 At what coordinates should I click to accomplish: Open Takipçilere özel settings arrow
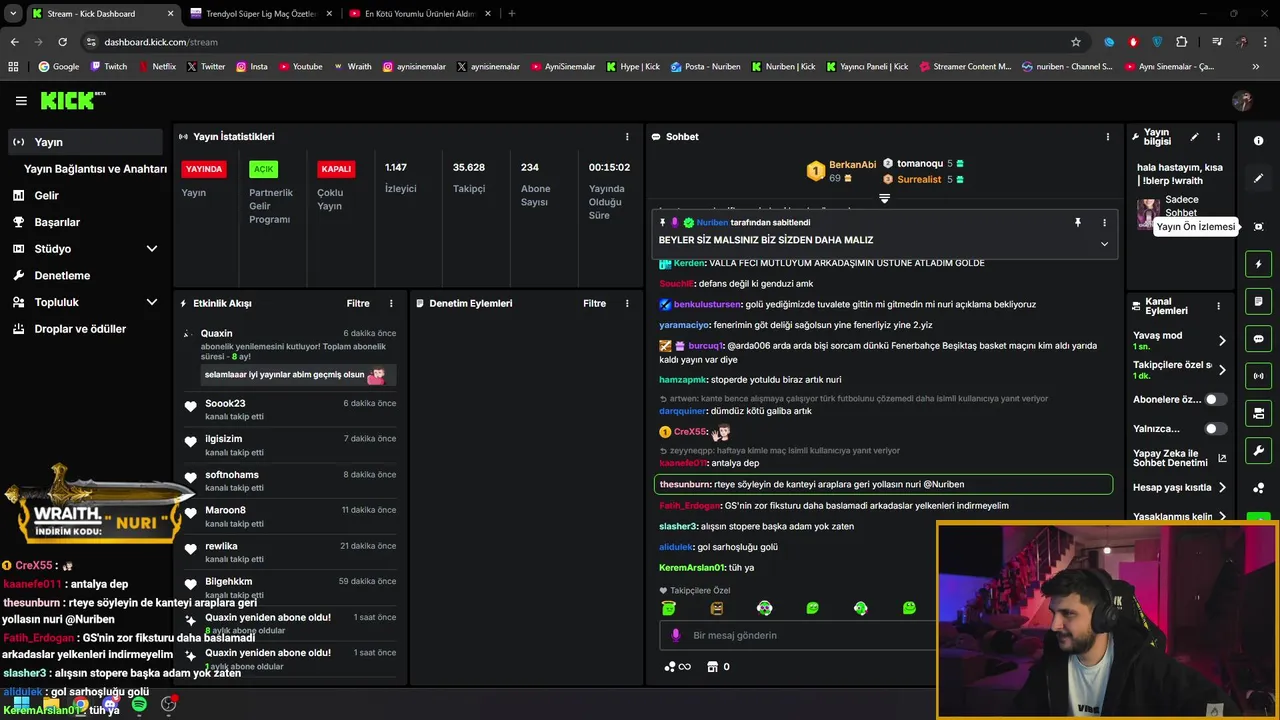1222,370
